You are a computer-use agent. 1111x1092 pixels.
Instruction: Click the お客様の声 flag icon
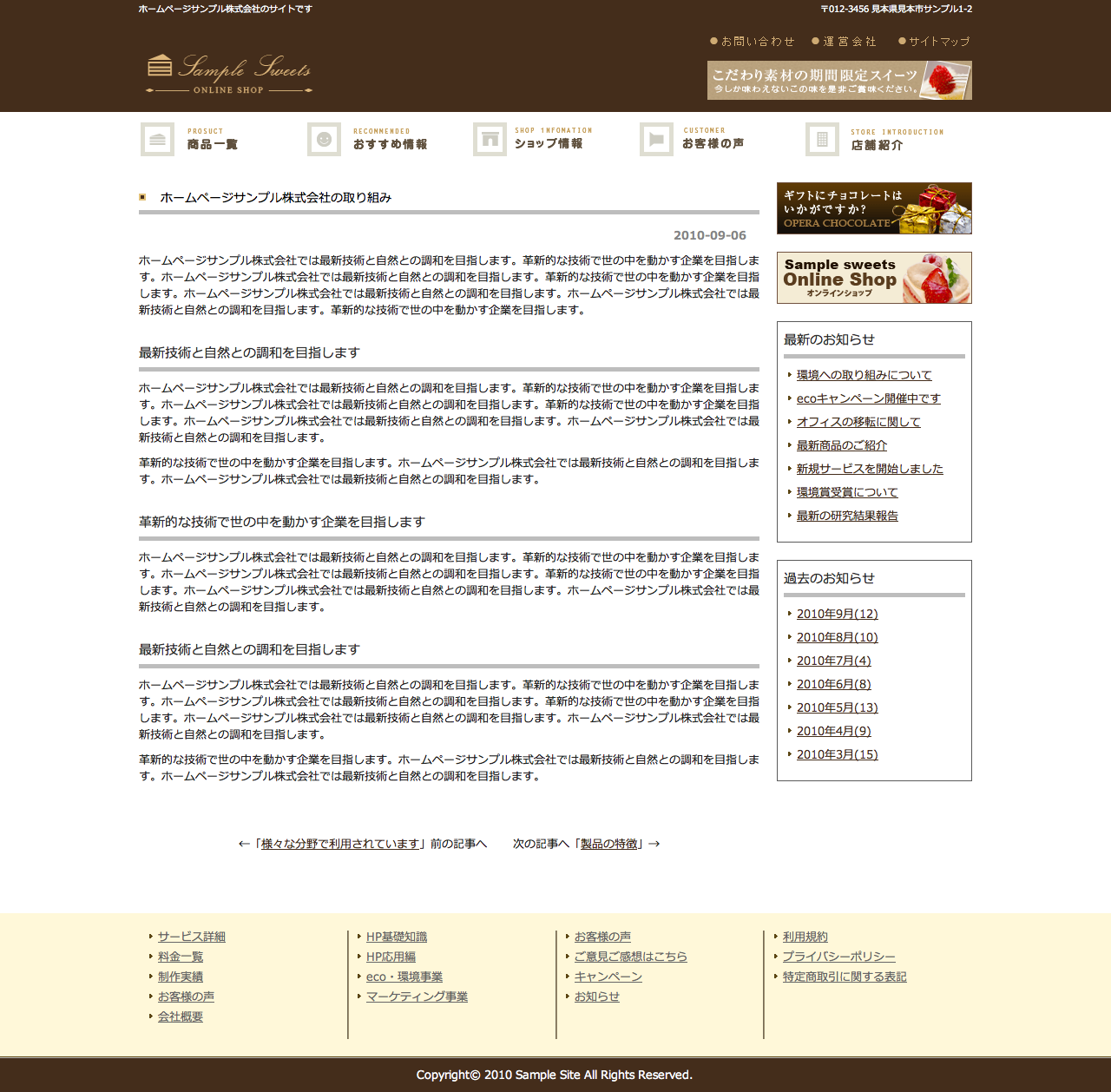coord(656,140)
